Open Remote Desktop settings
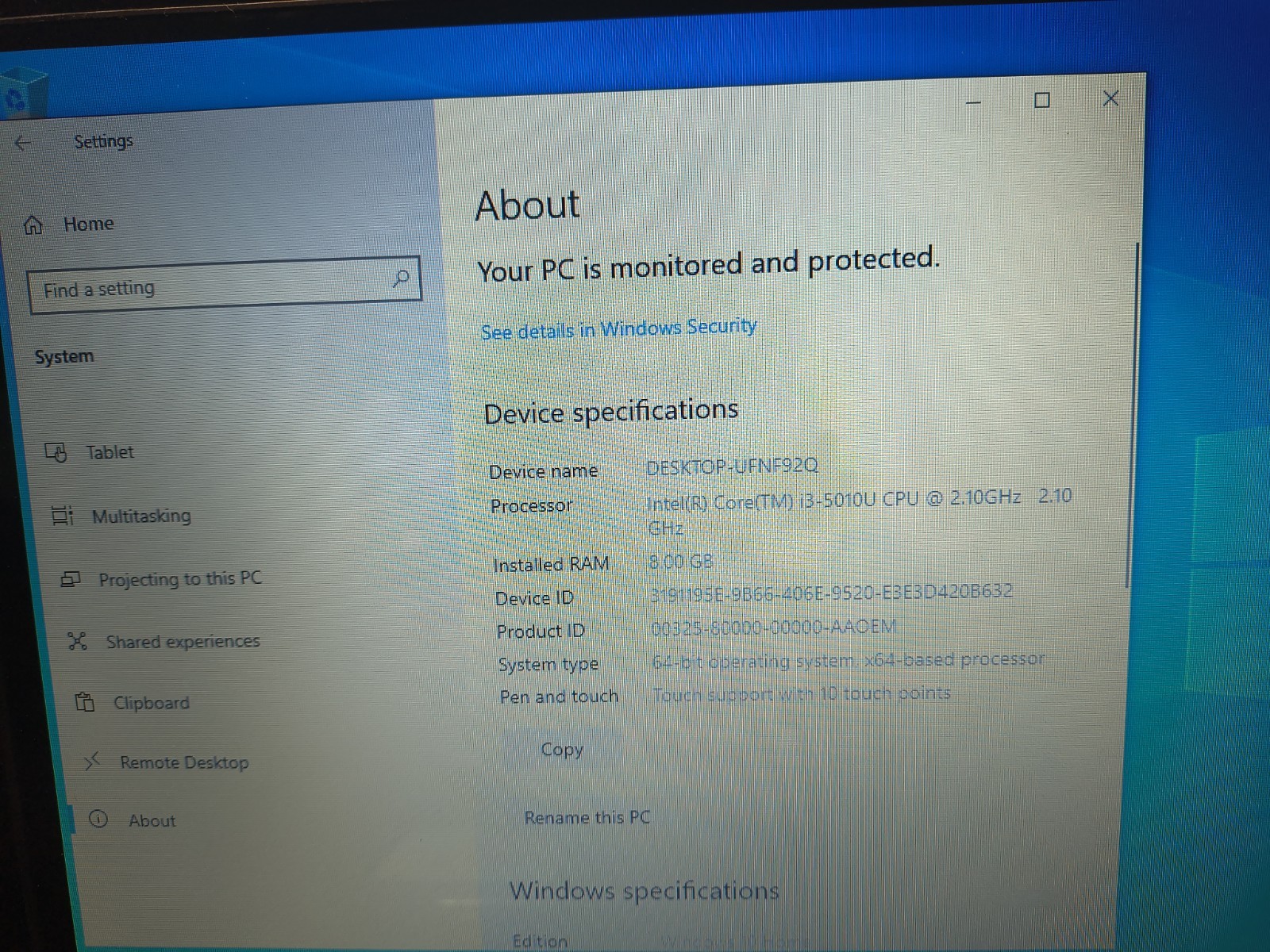The height and width of the screenshot is (952, 1270). coord(184,762)
